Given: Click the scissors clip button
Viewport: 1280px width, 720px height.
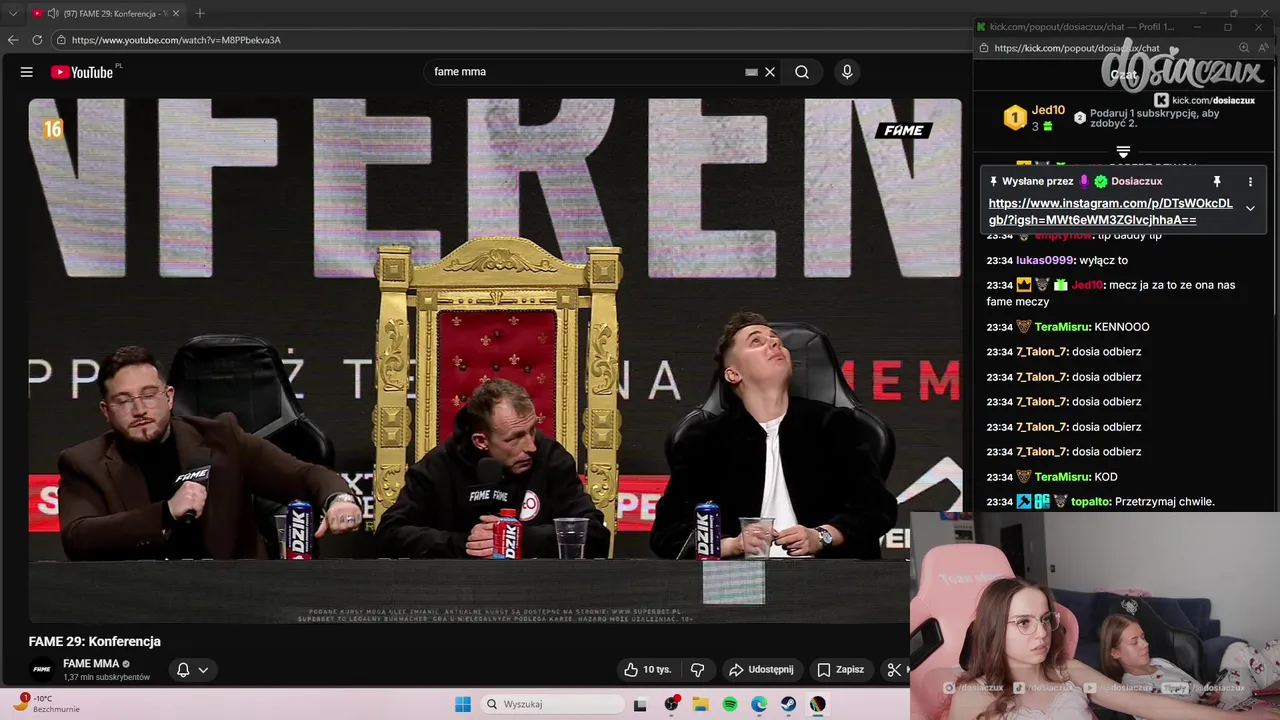Looking at the screenshot, I should 894,670.
